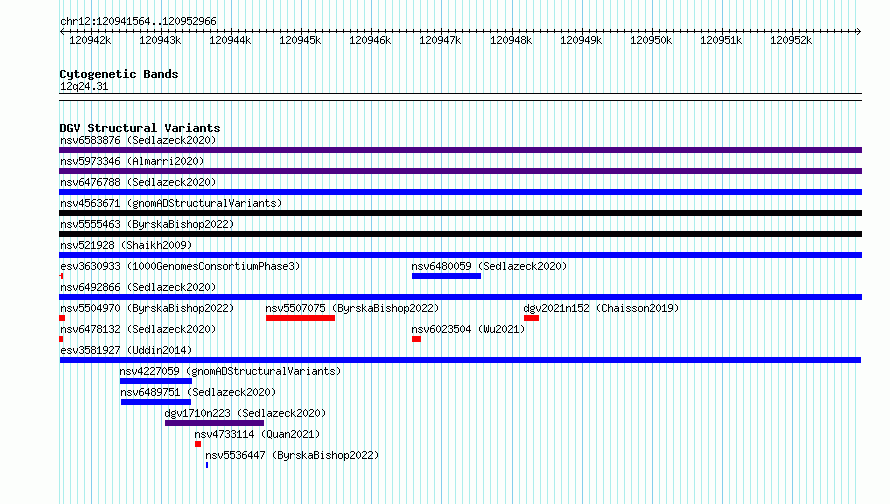Click the ruler's right end arrowhead
Screen dimensions: 890x504
[x=859, y=31]
